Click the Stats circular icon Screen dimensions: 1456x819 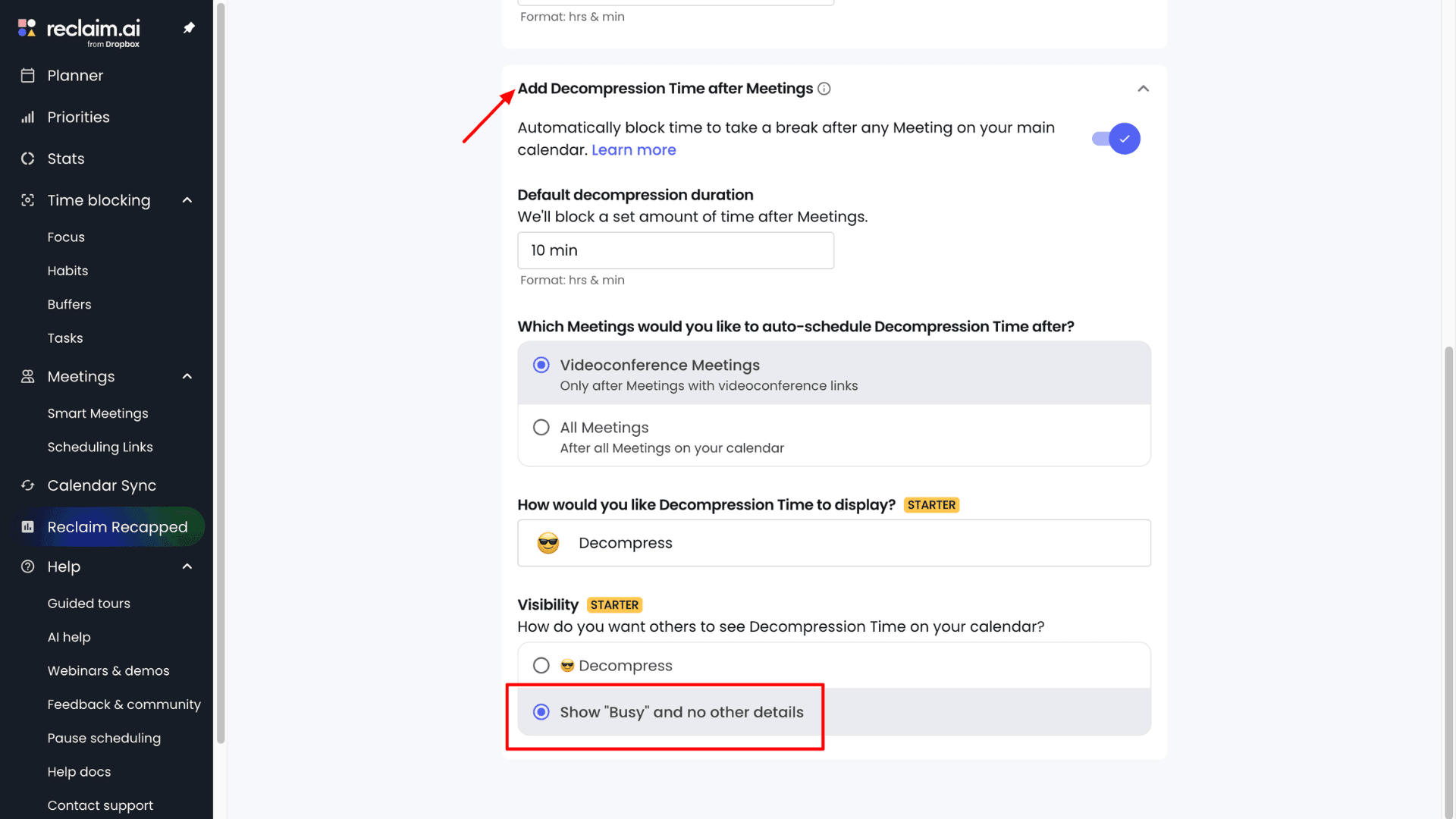(28, 158)
